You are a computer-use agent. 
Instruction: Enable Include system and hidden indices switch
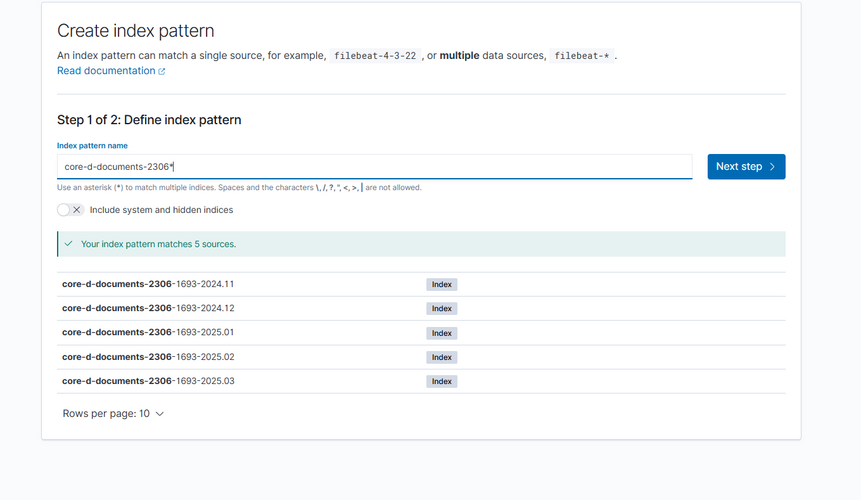(70, 210)
